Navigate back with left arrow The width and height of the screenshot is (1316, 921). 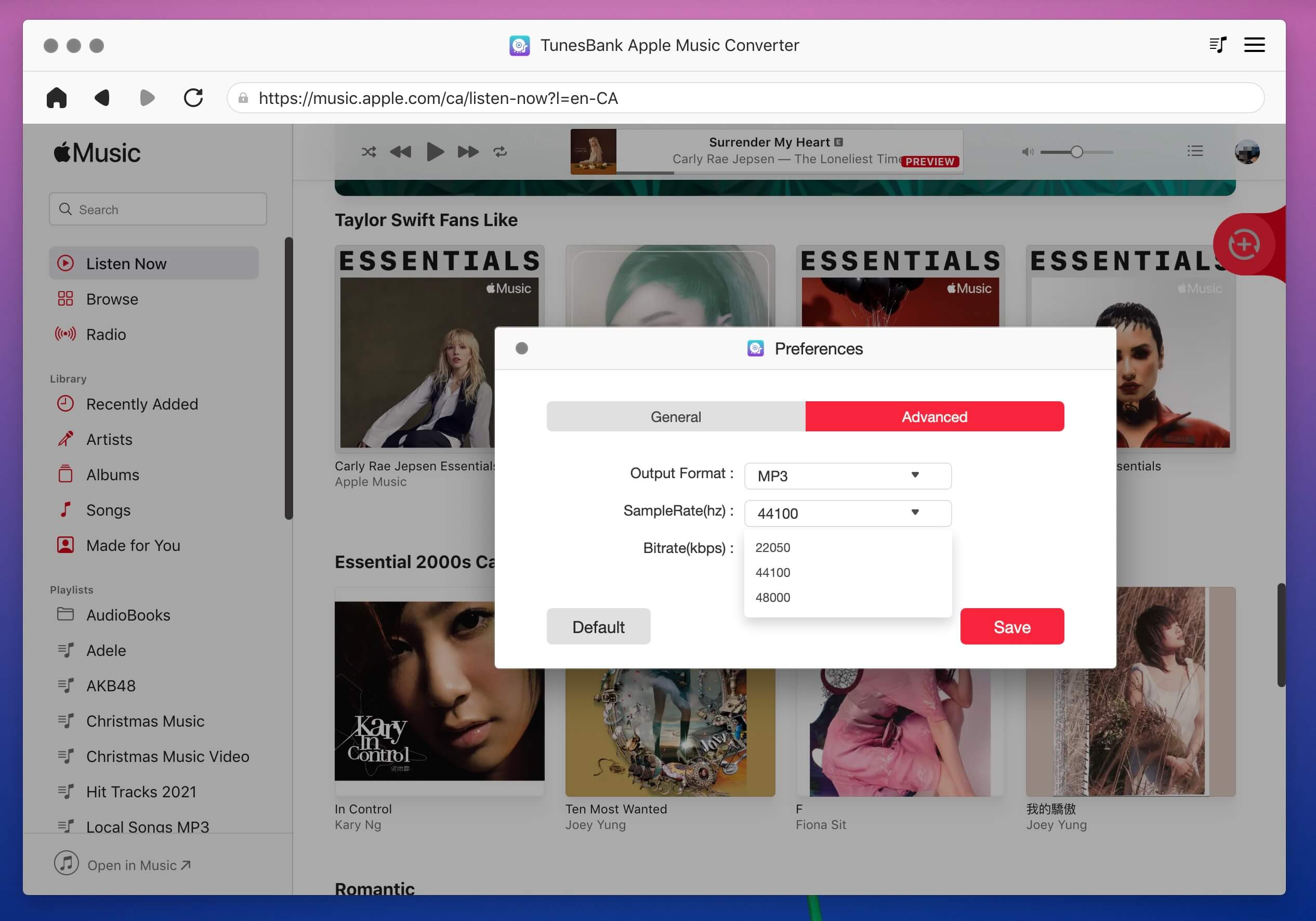pos(102,98)
